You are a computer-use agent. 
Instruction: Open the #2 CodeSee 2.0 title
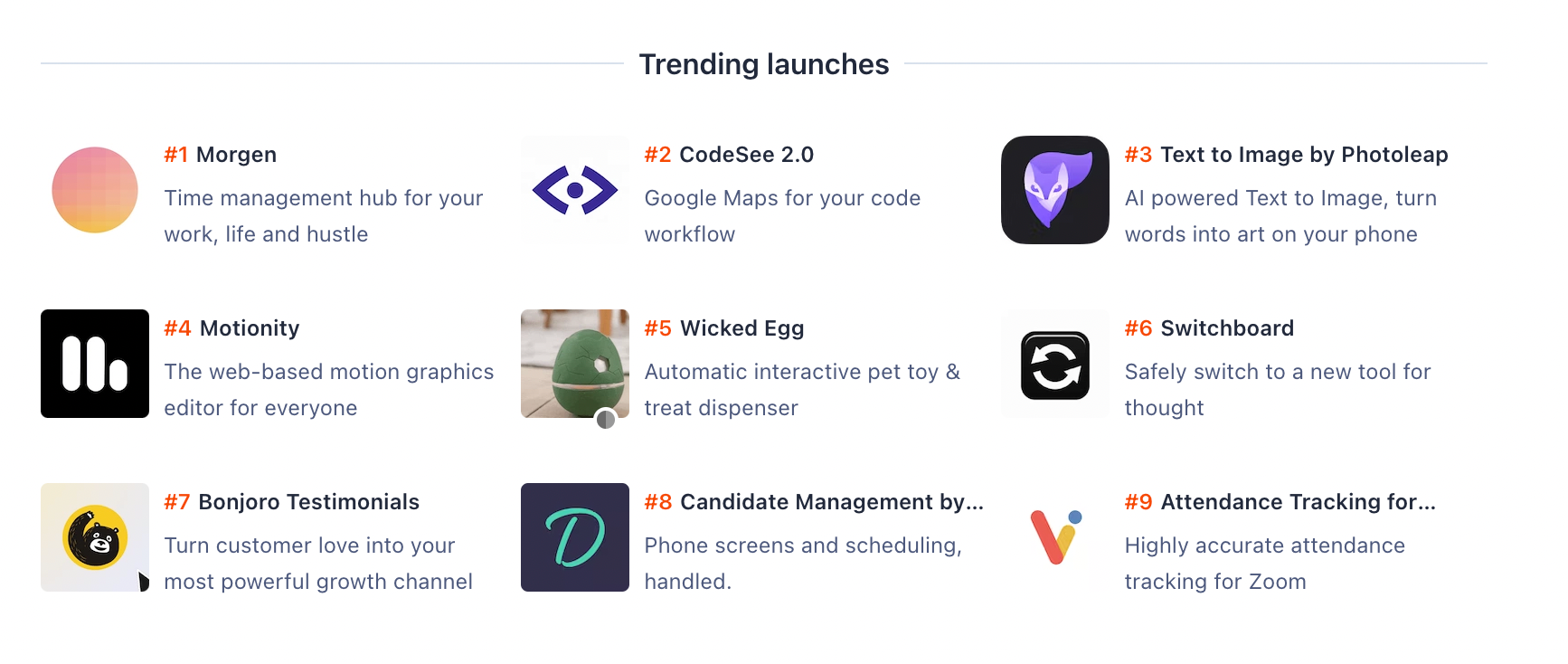point(729,155)
